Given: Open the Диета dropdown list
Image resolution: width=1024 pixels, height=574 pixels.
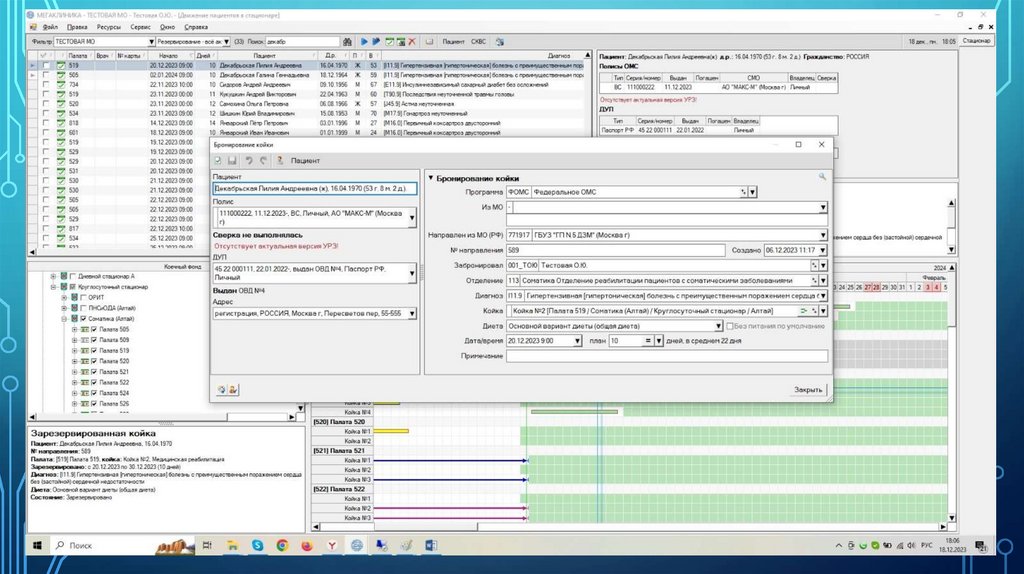Looking at the screenshot, I should (719, 326).
